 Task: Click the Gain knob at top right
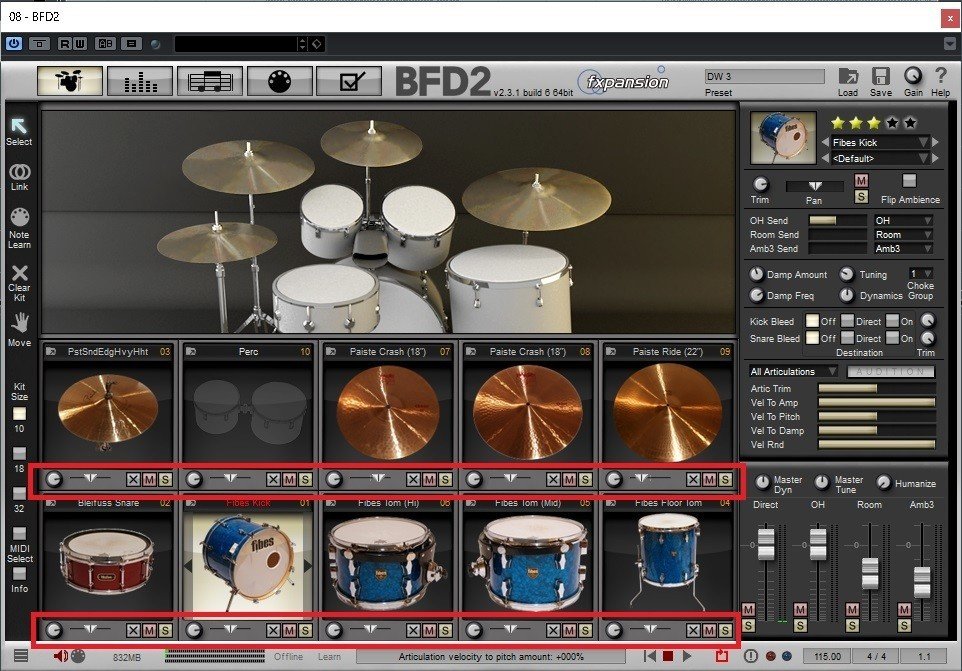[x=913, y=76]
